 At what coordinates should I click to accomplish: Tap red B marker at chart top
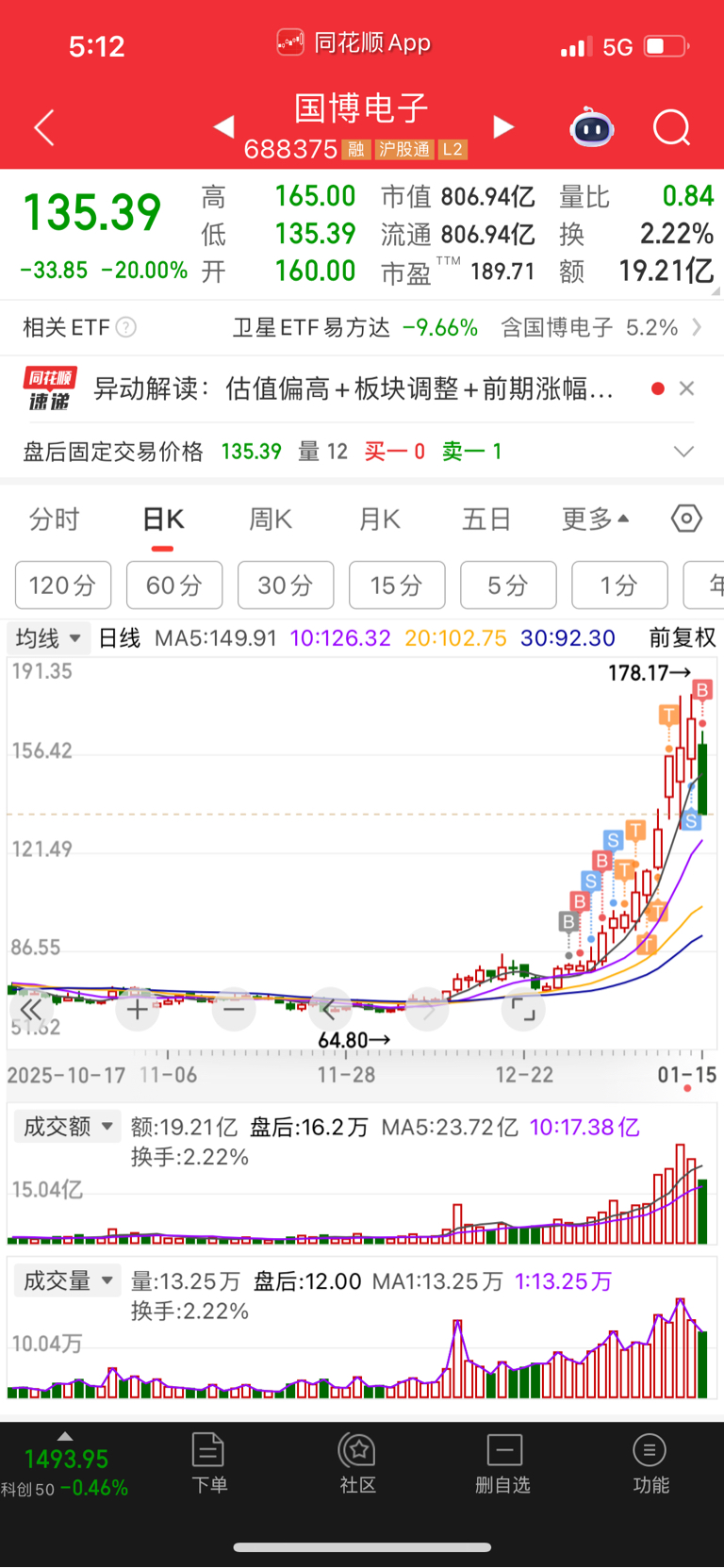click(x=701, y=691)
